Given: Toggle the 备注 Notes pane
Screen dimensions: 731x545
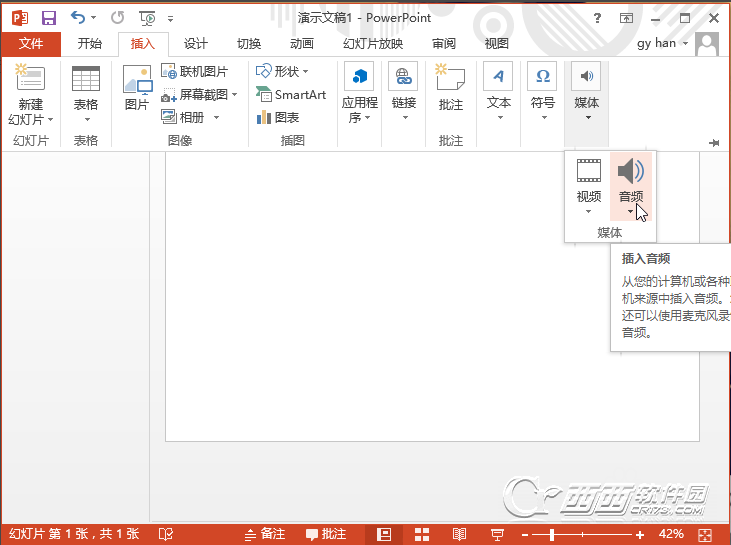Looking at the screenshot, I should click(x=265, y=534).
